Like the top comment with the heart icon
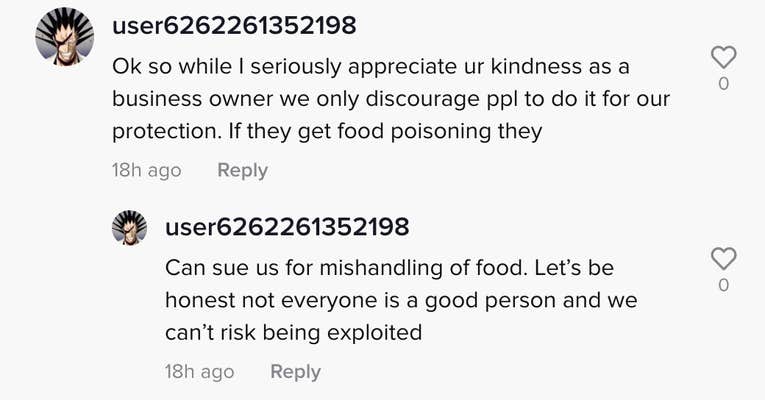The width and height of the screenshot is (765, 400). pos(723,57)
